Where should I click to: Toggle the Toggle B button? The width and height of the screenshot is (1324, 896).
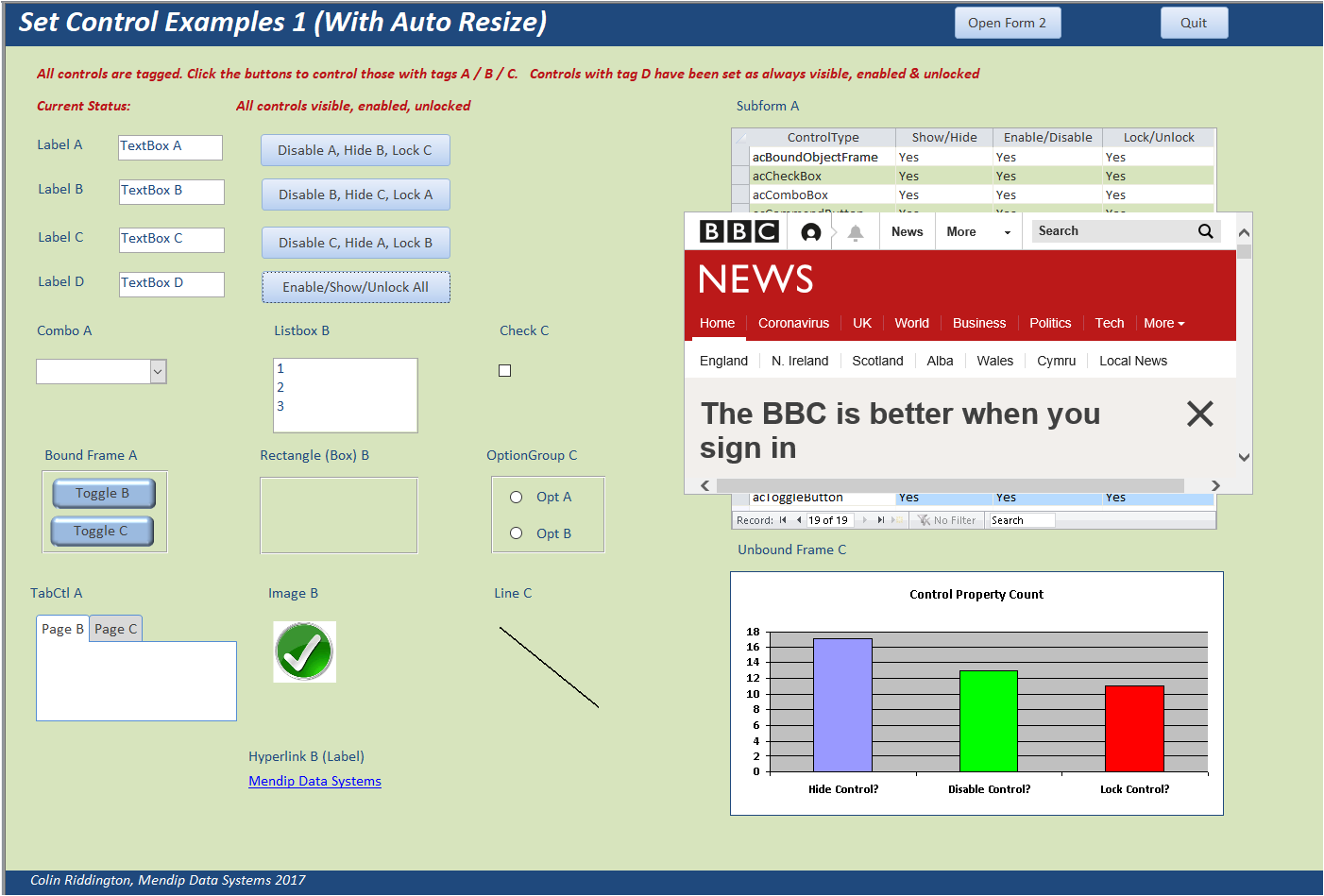[103, 493]
